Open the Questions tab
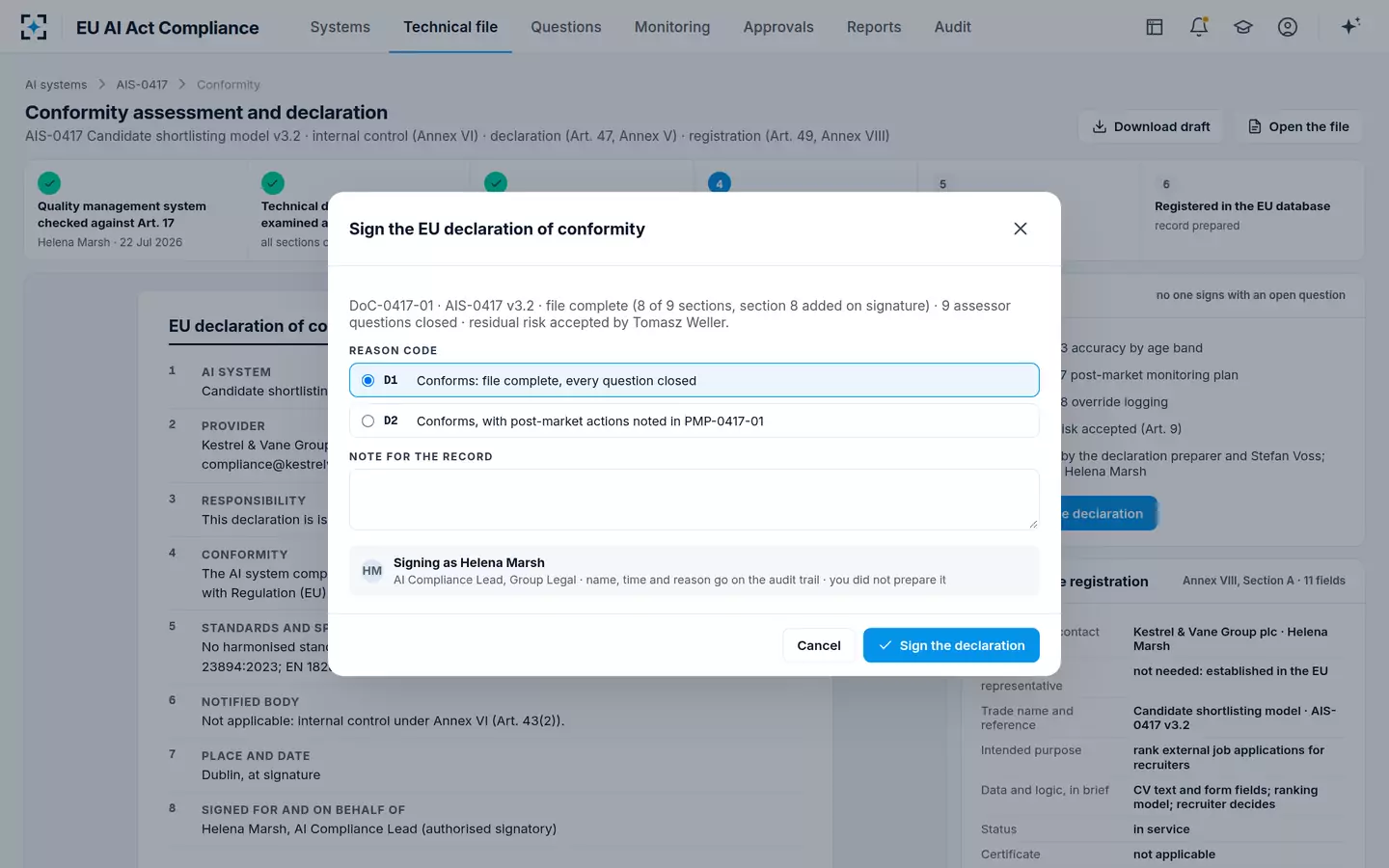 click(x=566, y=27)
